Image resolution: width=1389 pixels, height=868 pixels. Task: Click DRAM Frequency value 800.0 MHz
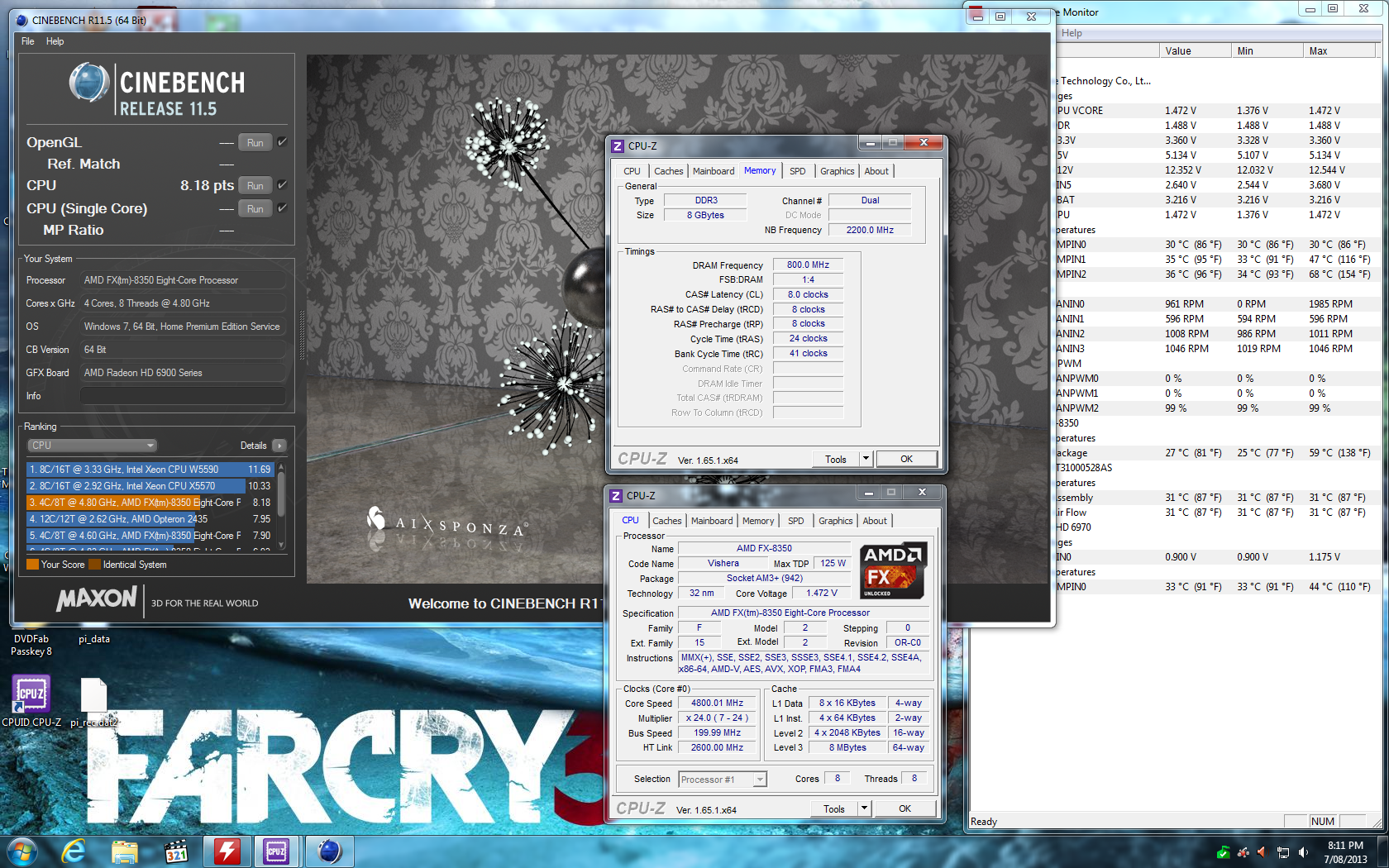(808, 265)
